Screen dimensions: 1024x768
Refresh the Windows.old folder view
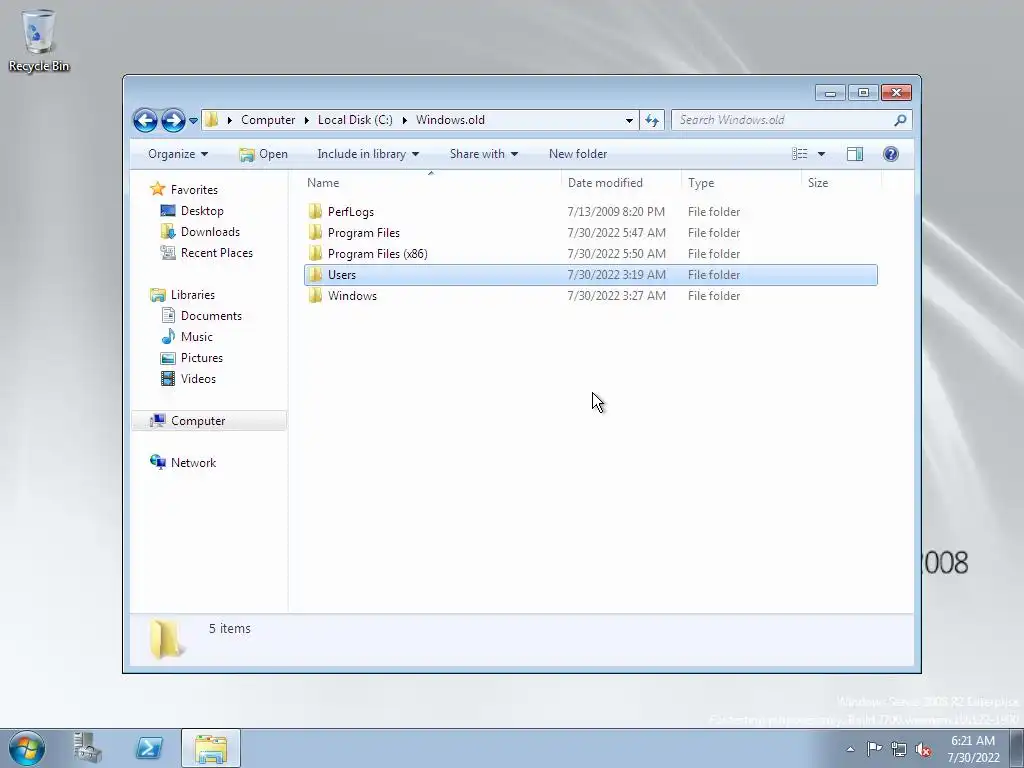pos(652,120)
